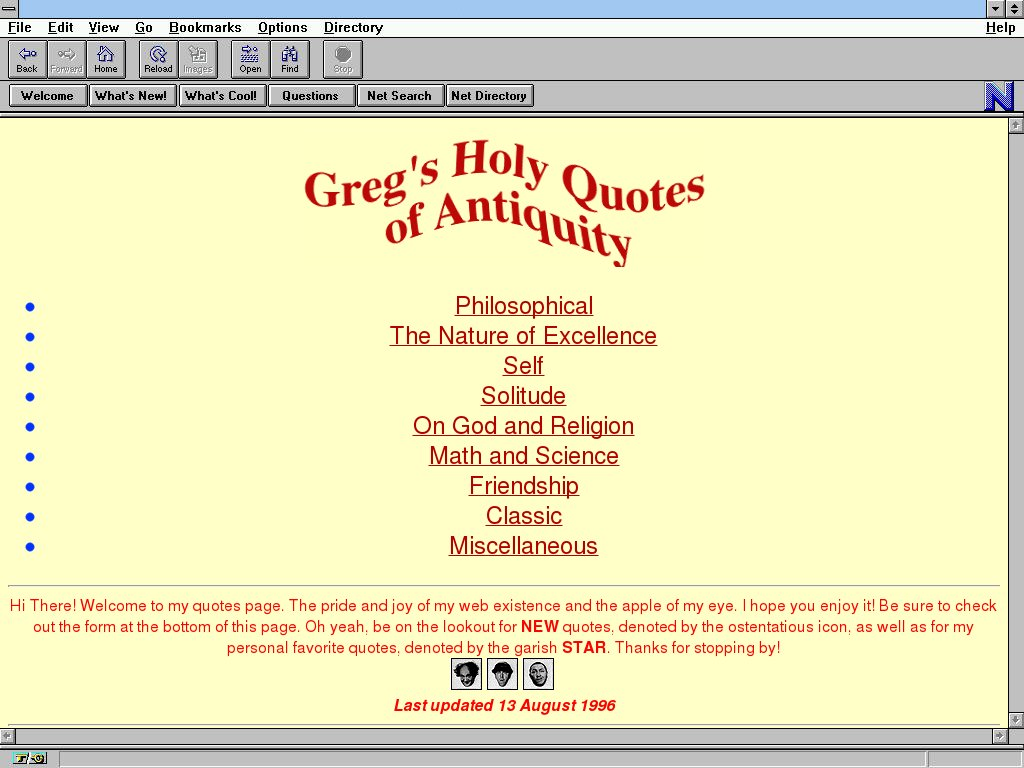Screen dimensions: 1024x768
Task: Visit The Nature of Excellence link
Action: [x=523, y=336]
